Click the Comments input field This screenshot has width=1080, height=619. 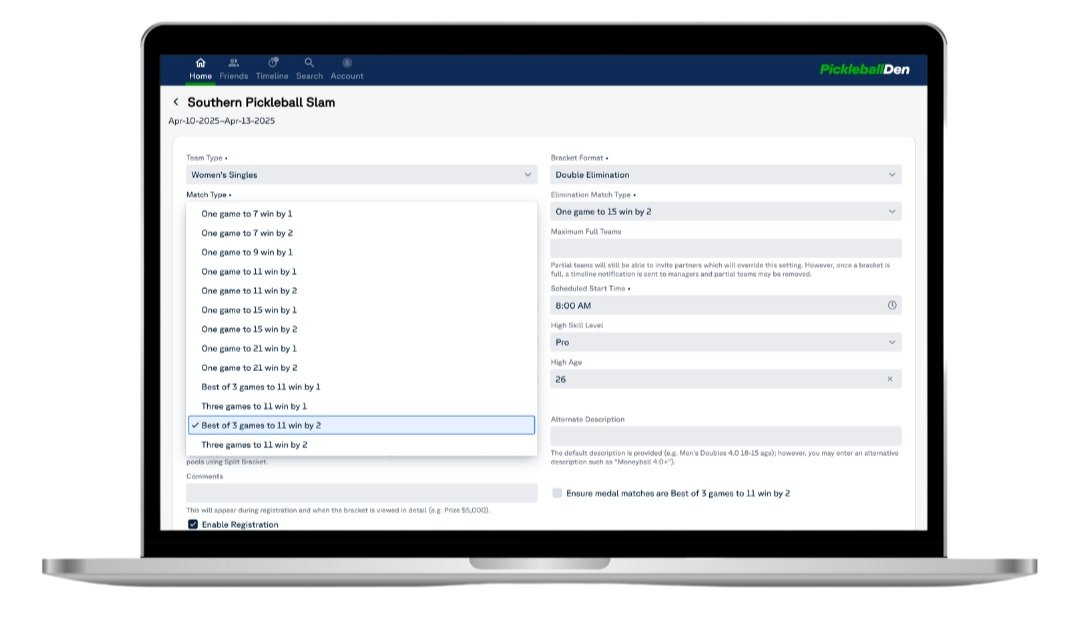362,492
